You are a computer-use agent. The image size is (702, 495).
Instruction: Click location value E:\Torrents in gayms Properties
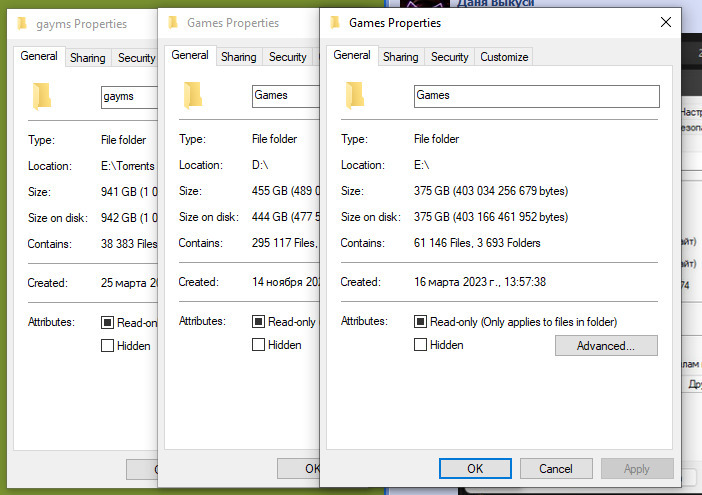128,166
